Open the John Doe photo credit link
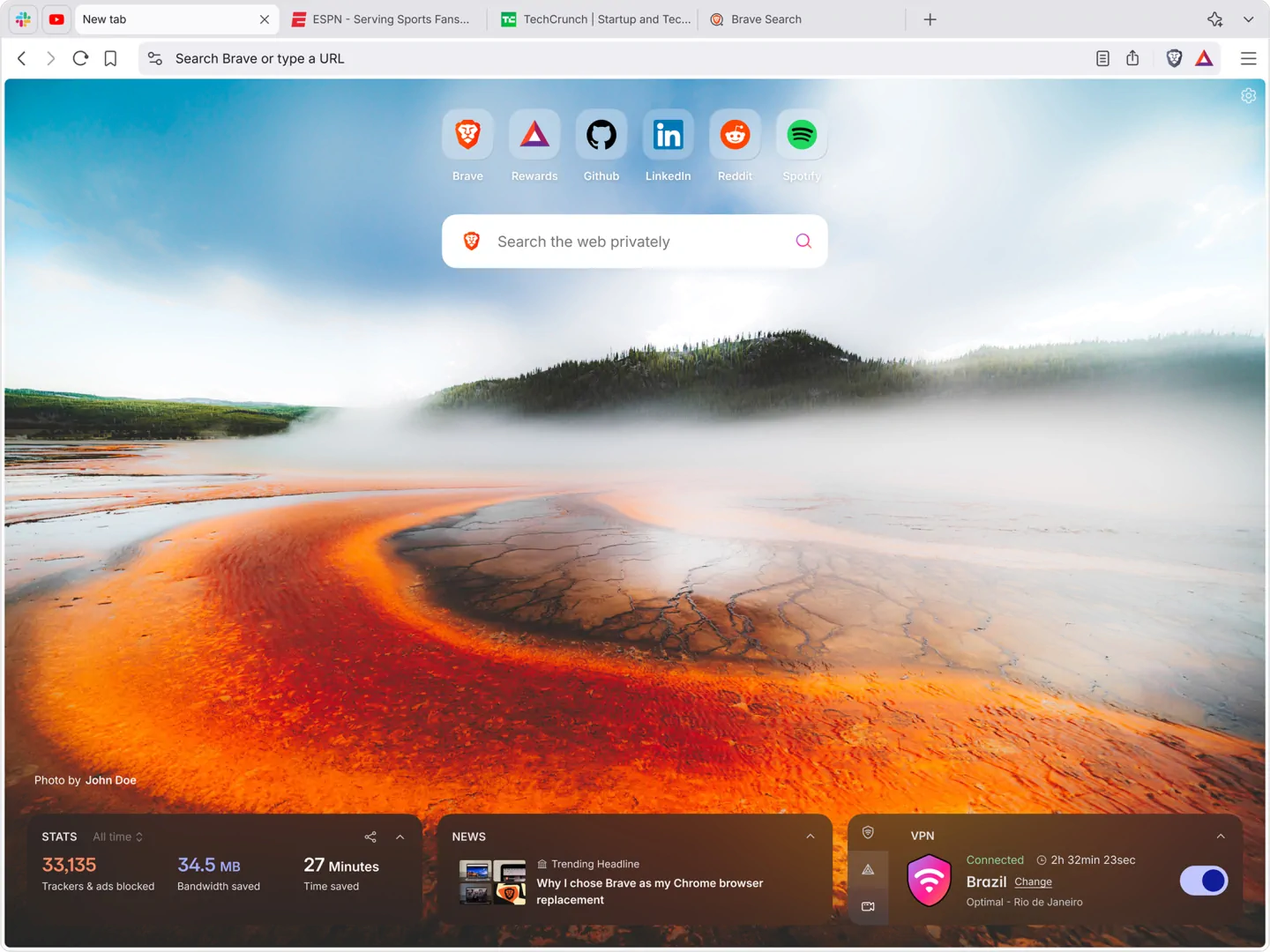Viewport: 1270px width, 952px height. click(x=110, y=780)
